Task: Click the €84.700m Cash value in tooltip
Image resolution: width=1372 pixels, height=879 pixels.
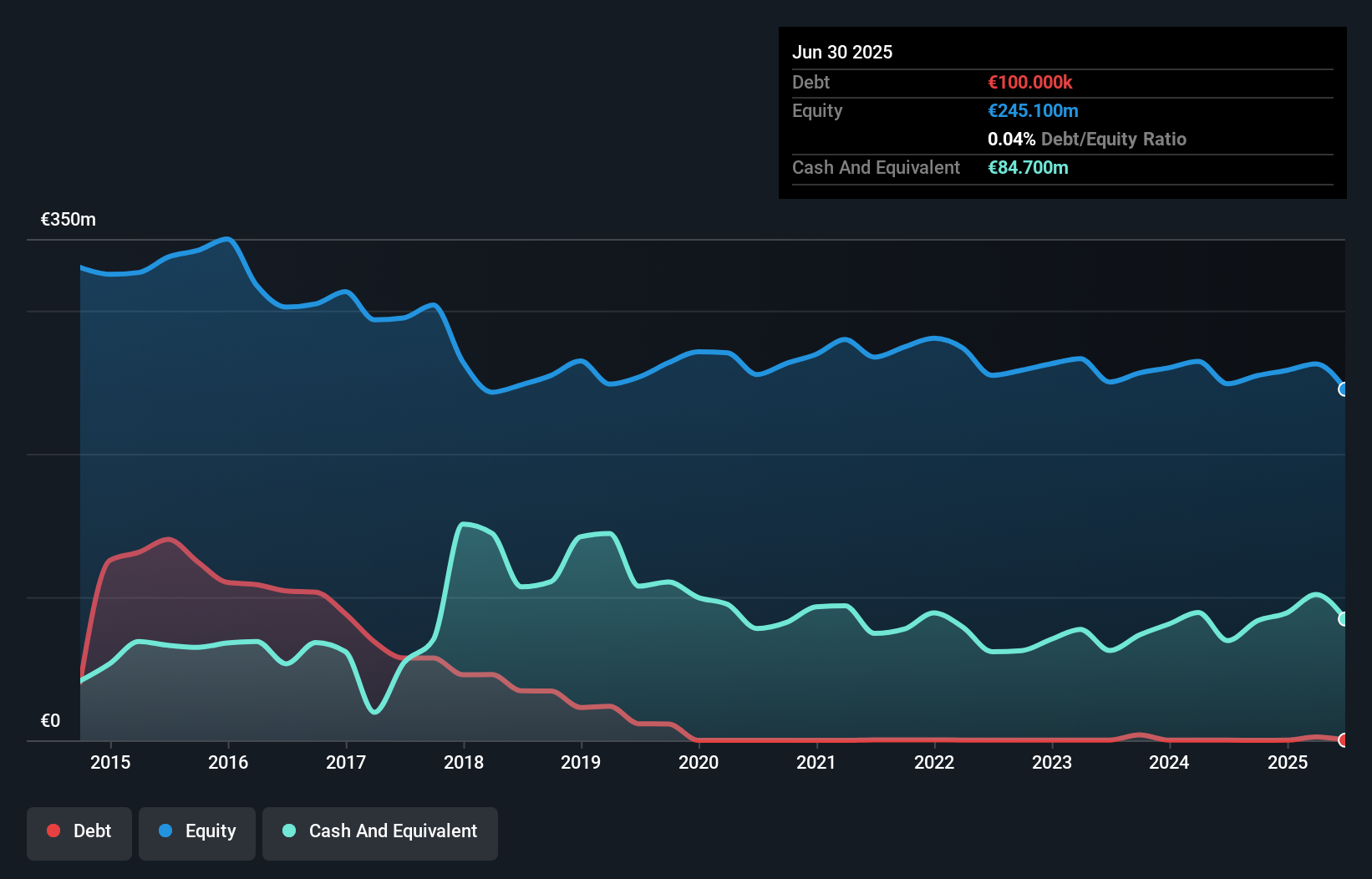Action: click(x=1028, y=167)
